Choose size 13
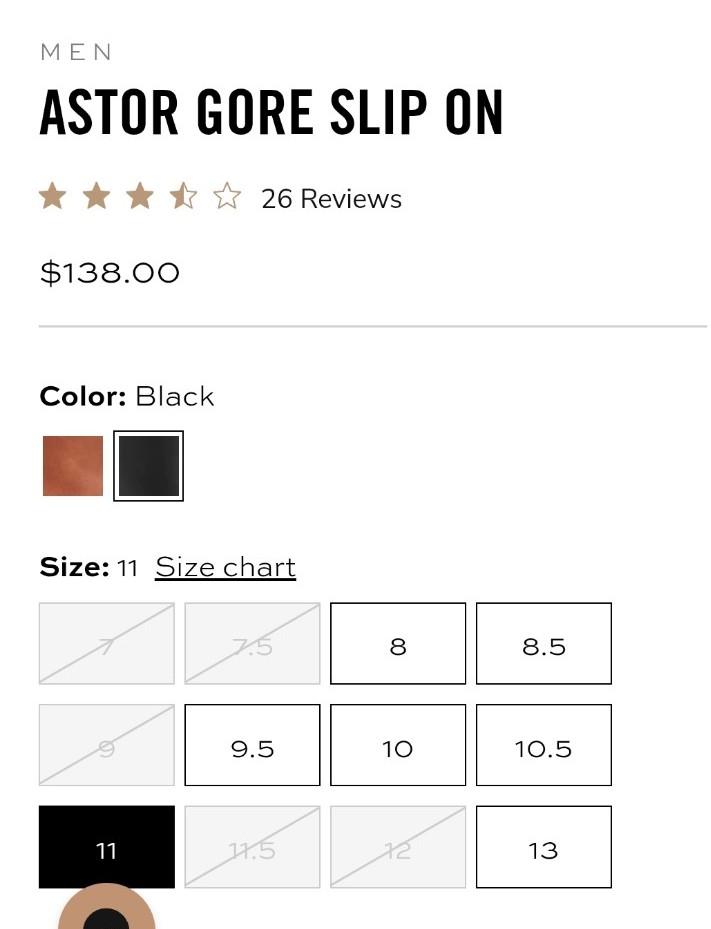 [x=544, y=847]
